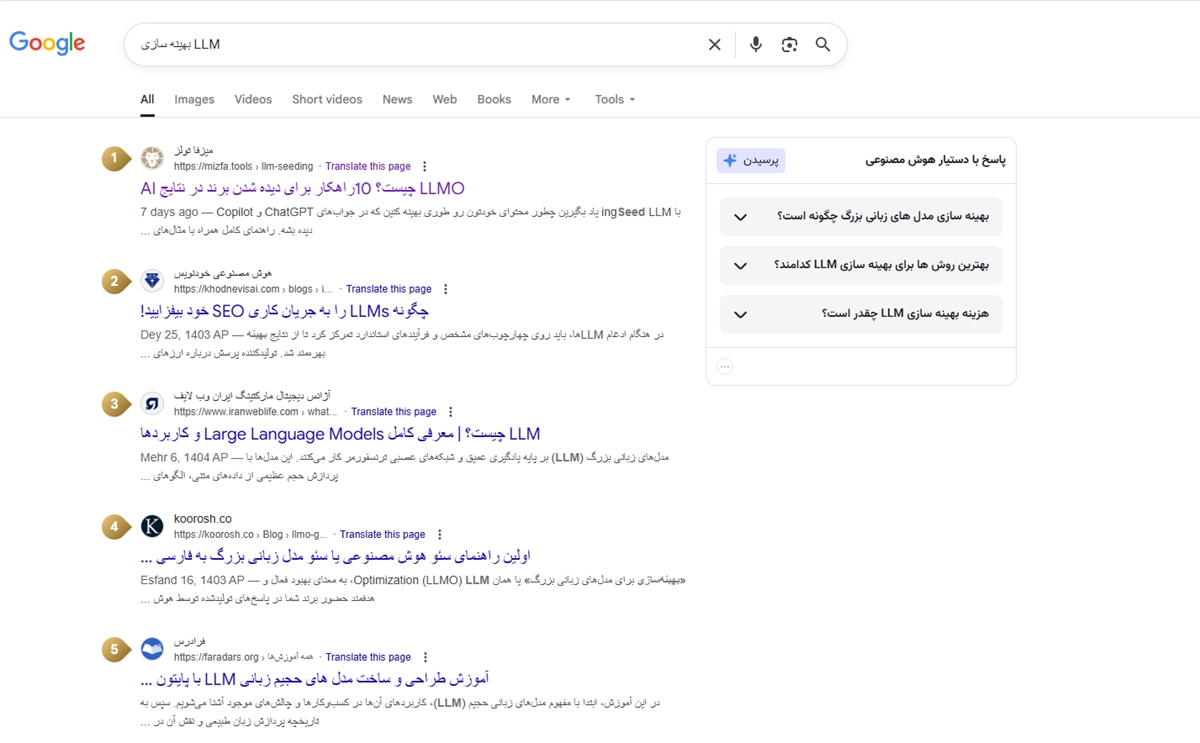
Task: Click the faradars.org favicon
Action: click(x=152, y=650)
